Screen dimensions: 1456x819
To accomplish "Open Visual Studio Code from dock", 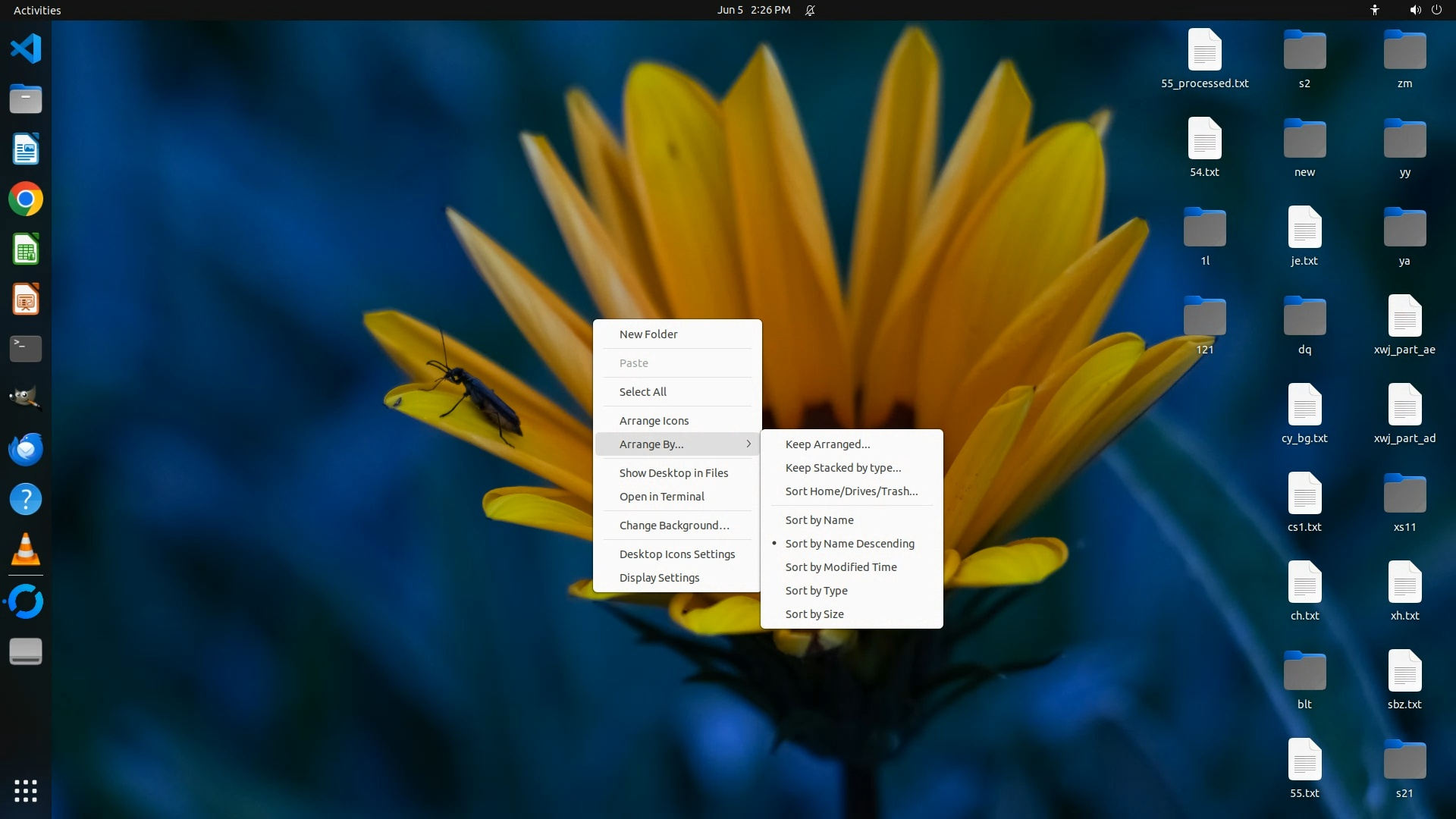I will 25,49.
